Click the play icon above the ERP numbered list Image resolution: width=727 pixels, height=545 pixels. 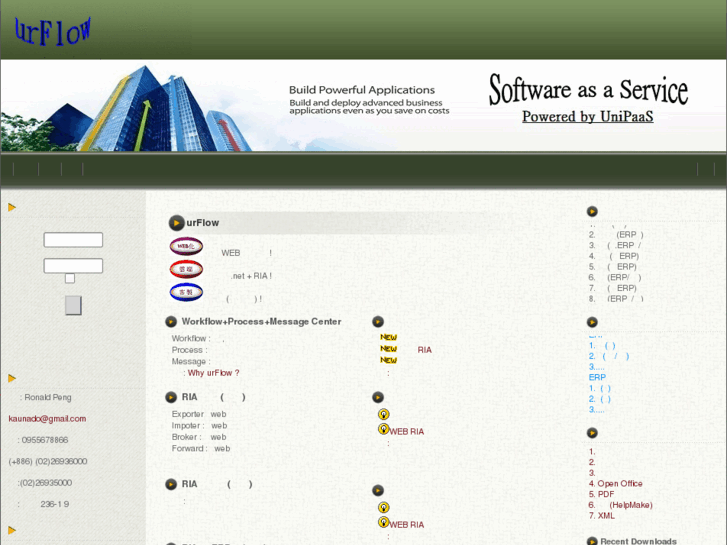point(592,212)
